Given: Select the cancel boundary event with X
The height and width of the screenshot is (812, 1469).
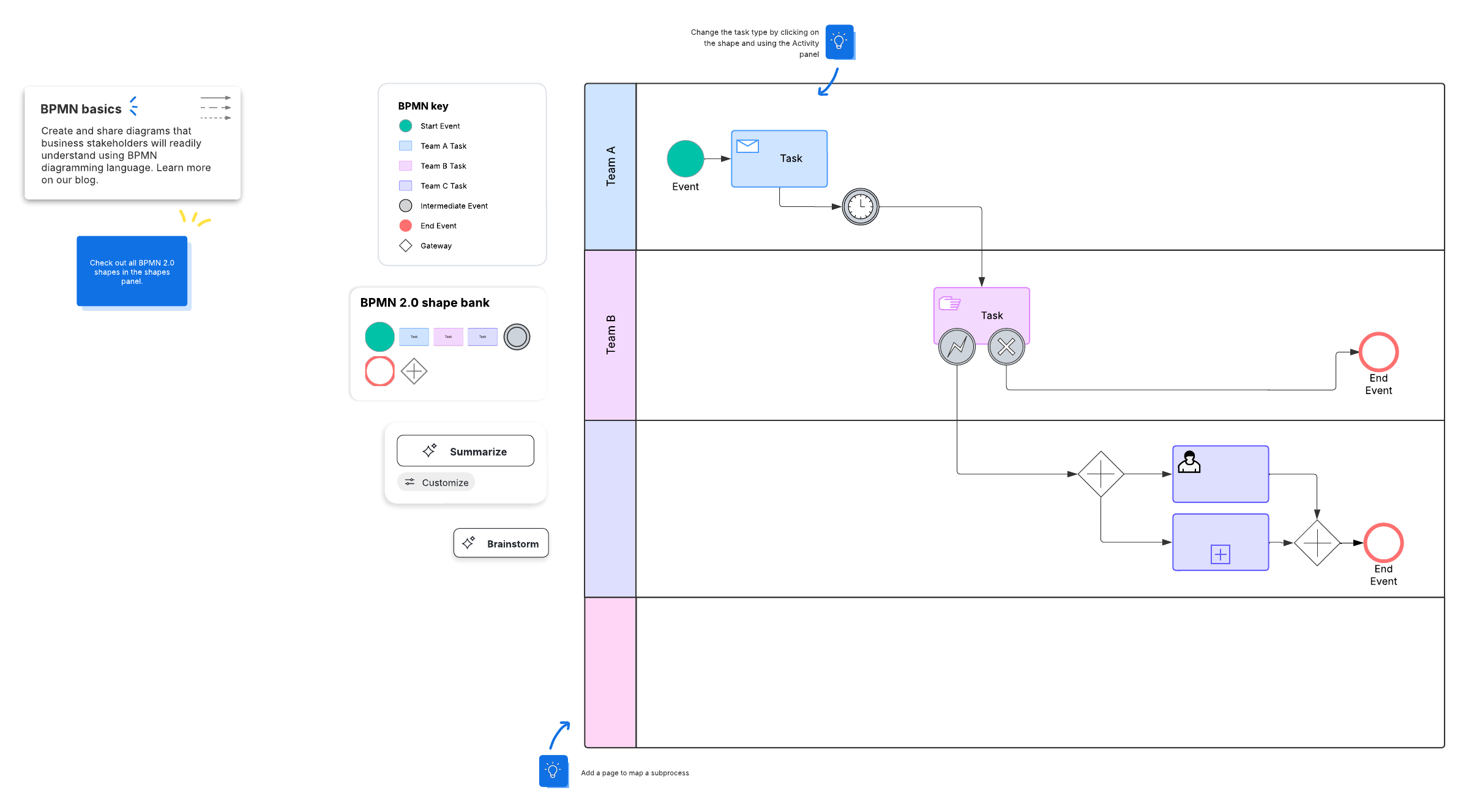Looking at the screenshot, I should [x=1006, y=347].
